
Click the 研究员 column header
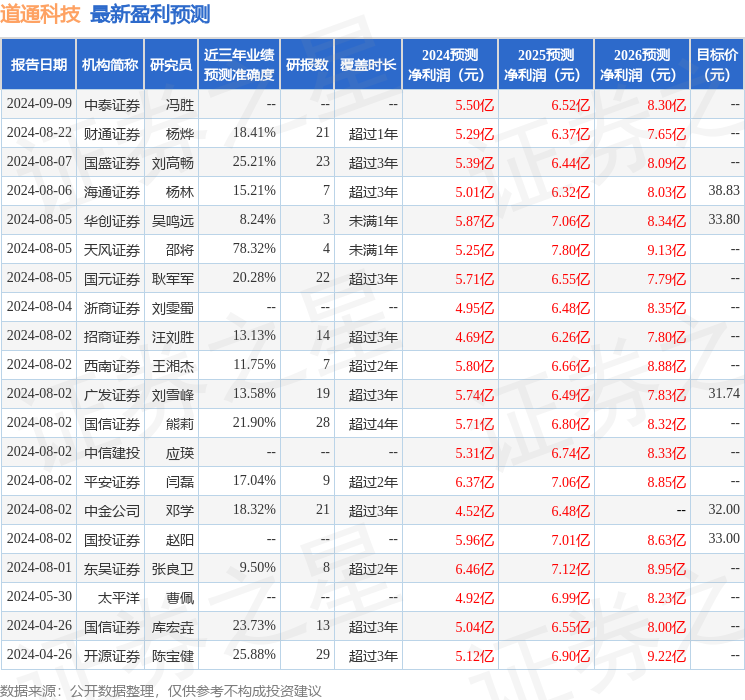171,65
